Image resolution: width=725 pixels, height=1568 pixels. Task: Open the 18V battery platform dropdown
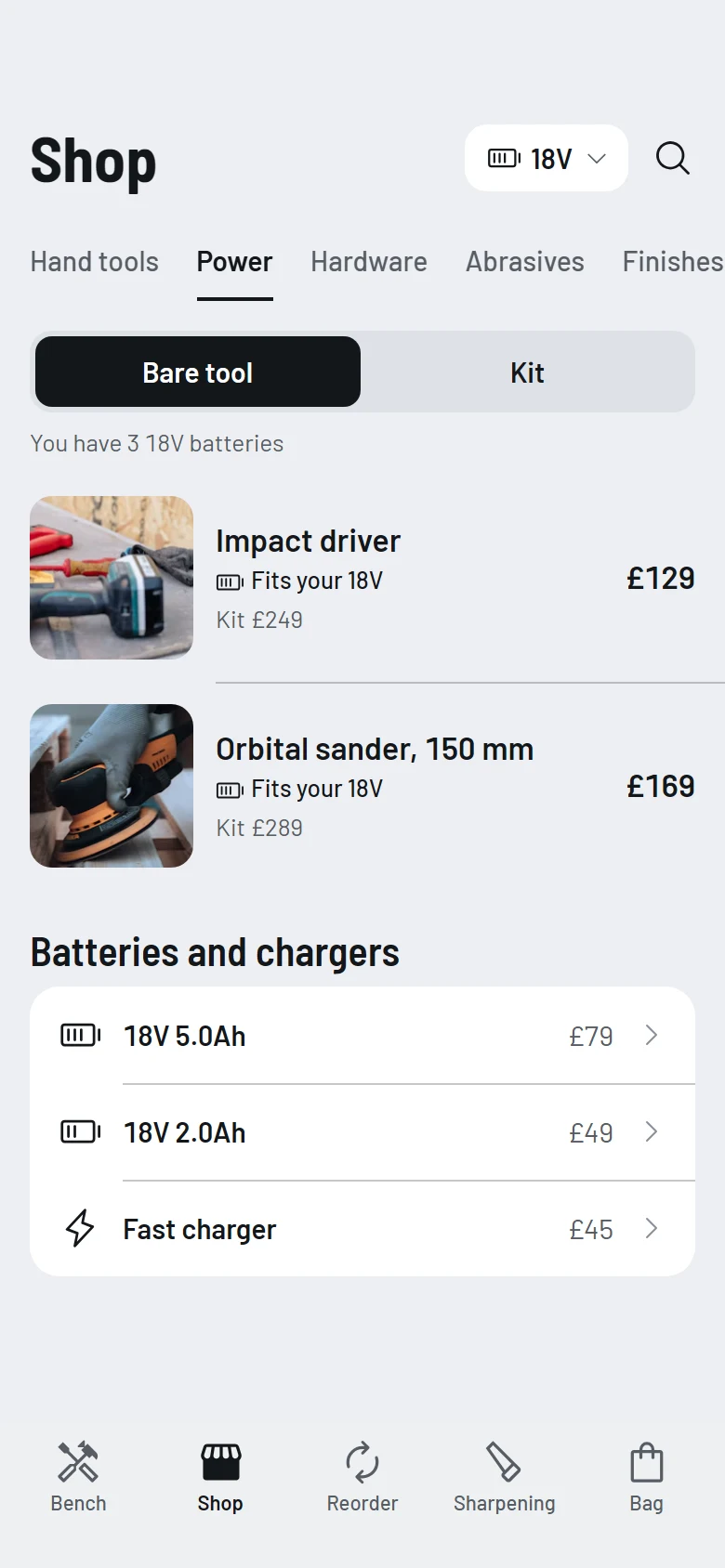(x=547, y=158)
